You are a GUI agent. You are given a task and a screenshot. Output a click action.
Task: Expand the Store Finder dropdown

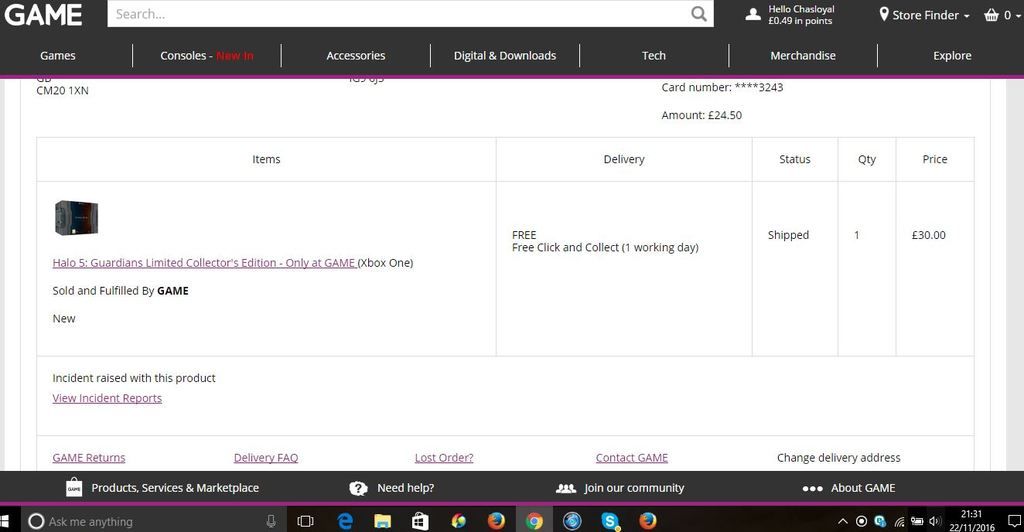(x=967, y=16)
